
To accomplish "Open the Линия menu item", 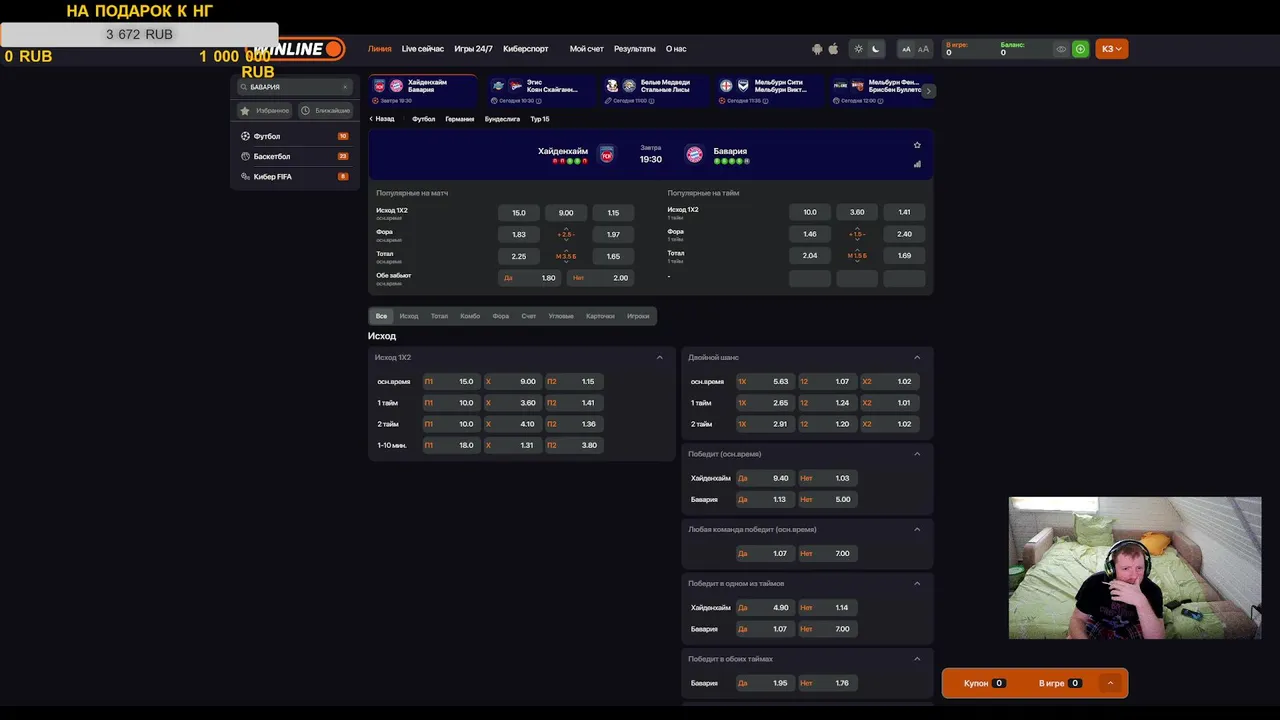I will point(380,49).
